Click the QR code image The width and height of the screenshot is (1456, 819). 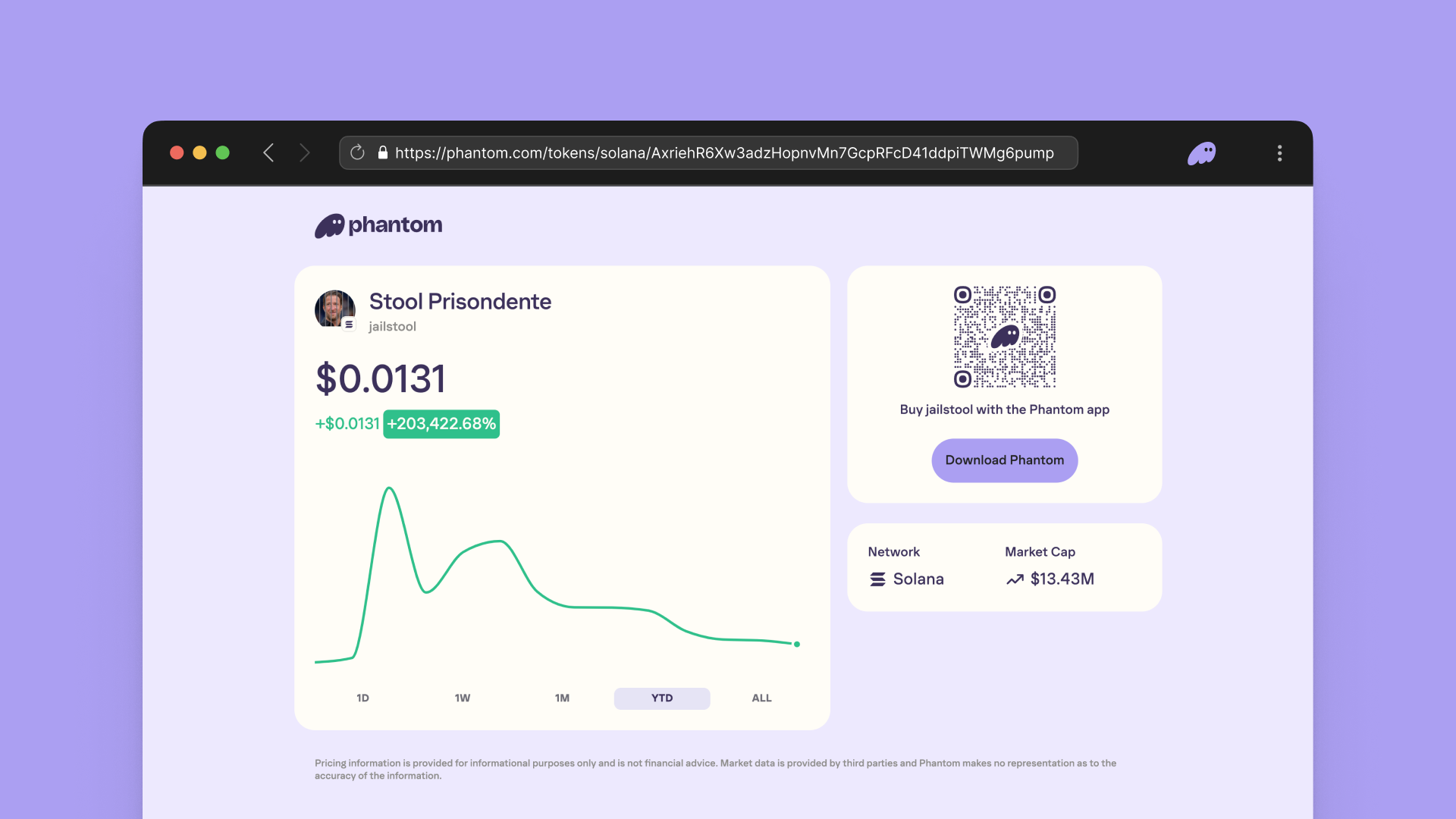1004,337
